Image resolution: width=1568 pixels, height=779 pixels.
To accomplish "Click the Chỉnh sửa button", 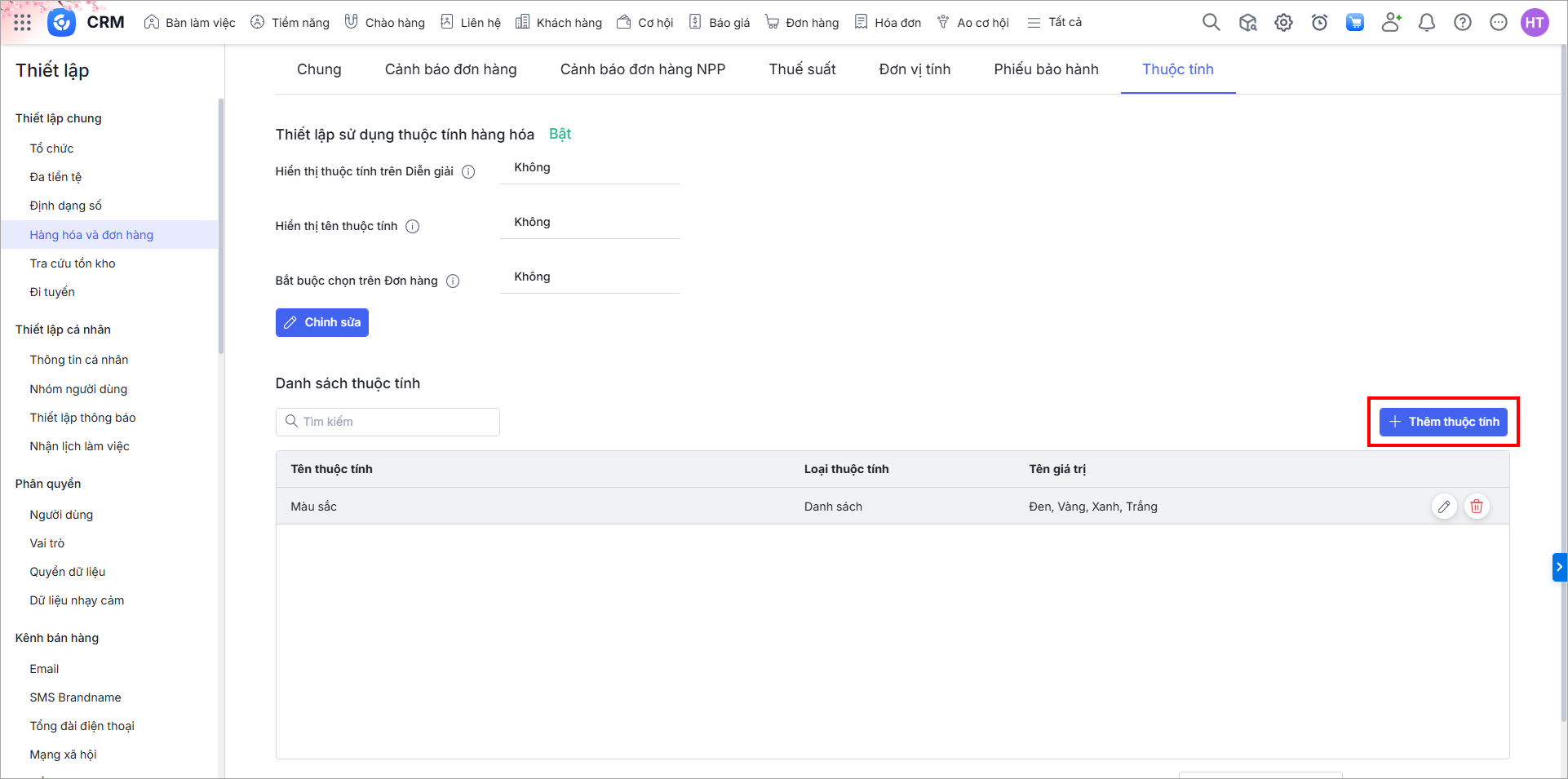I will (322, 322).
